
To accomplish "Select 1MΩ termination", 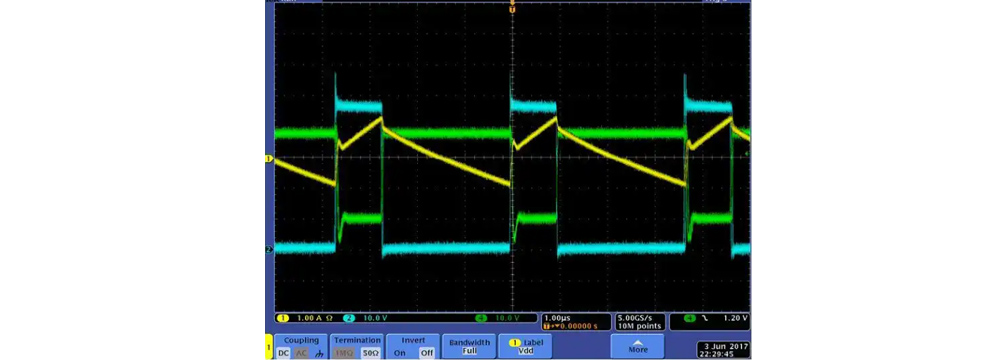I will [x=344, y=353].
